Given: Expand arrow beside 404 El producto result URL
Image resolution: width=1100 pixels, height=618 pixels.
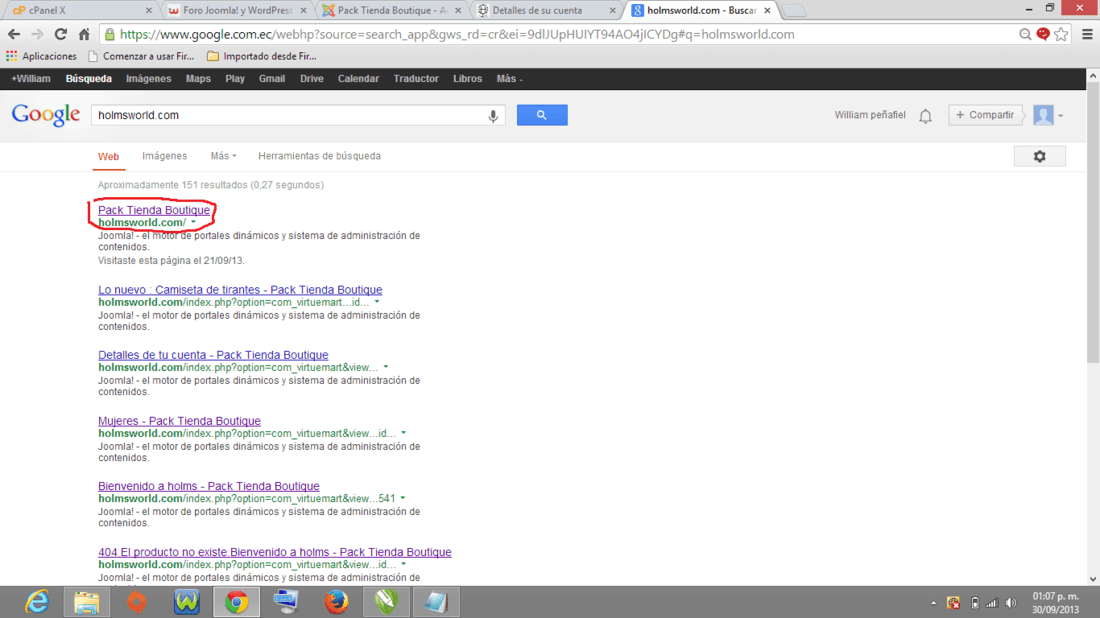Looking at the screenshot, I should coord(403,565).
